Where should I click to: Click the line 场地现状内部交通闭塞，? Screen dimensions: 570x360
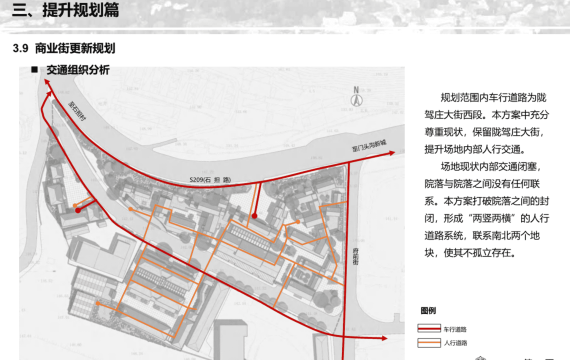pyautogui.click(x=491, y=167)
